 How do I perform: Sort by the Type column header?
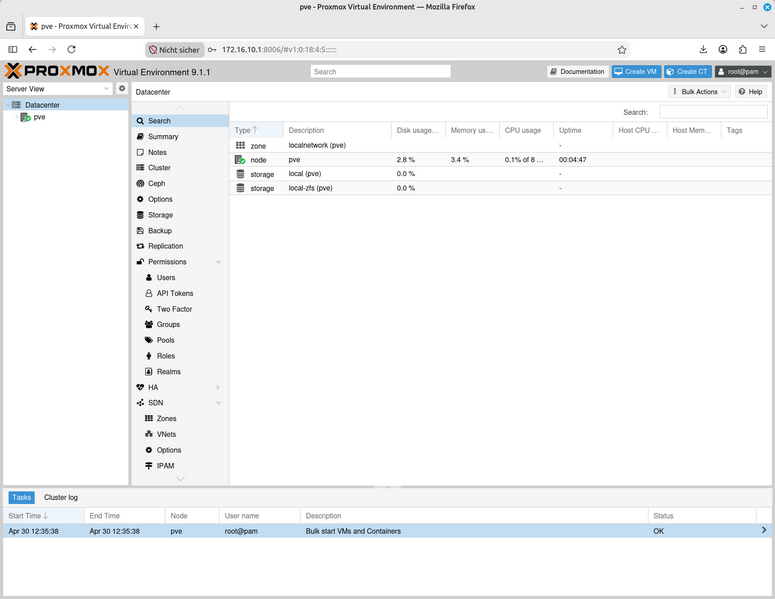256,130
